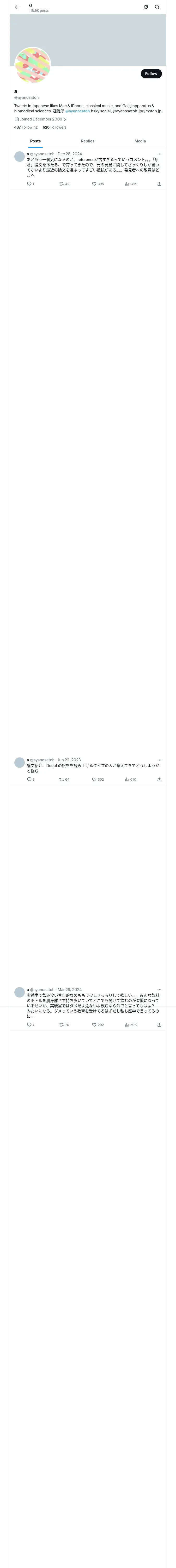Click the Grok icon beside the search icon
Image resolution: width=176 pixels, height=1568 pixels.
click(x=146, y=7)
